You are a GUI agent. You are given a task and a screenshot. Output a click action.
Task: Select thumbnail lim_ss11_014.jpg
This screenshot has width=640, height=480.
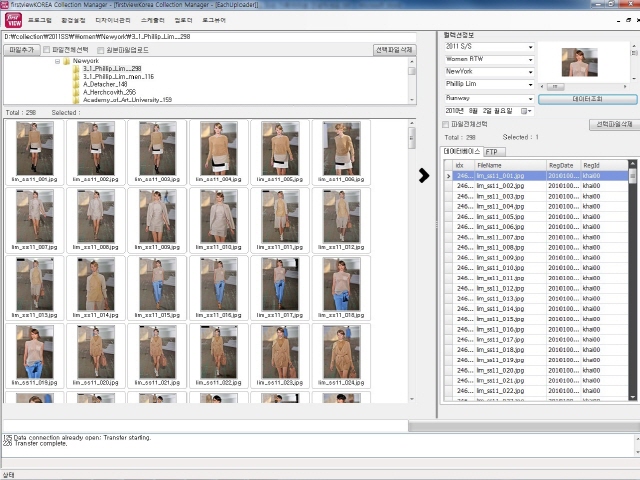(96, 288)
